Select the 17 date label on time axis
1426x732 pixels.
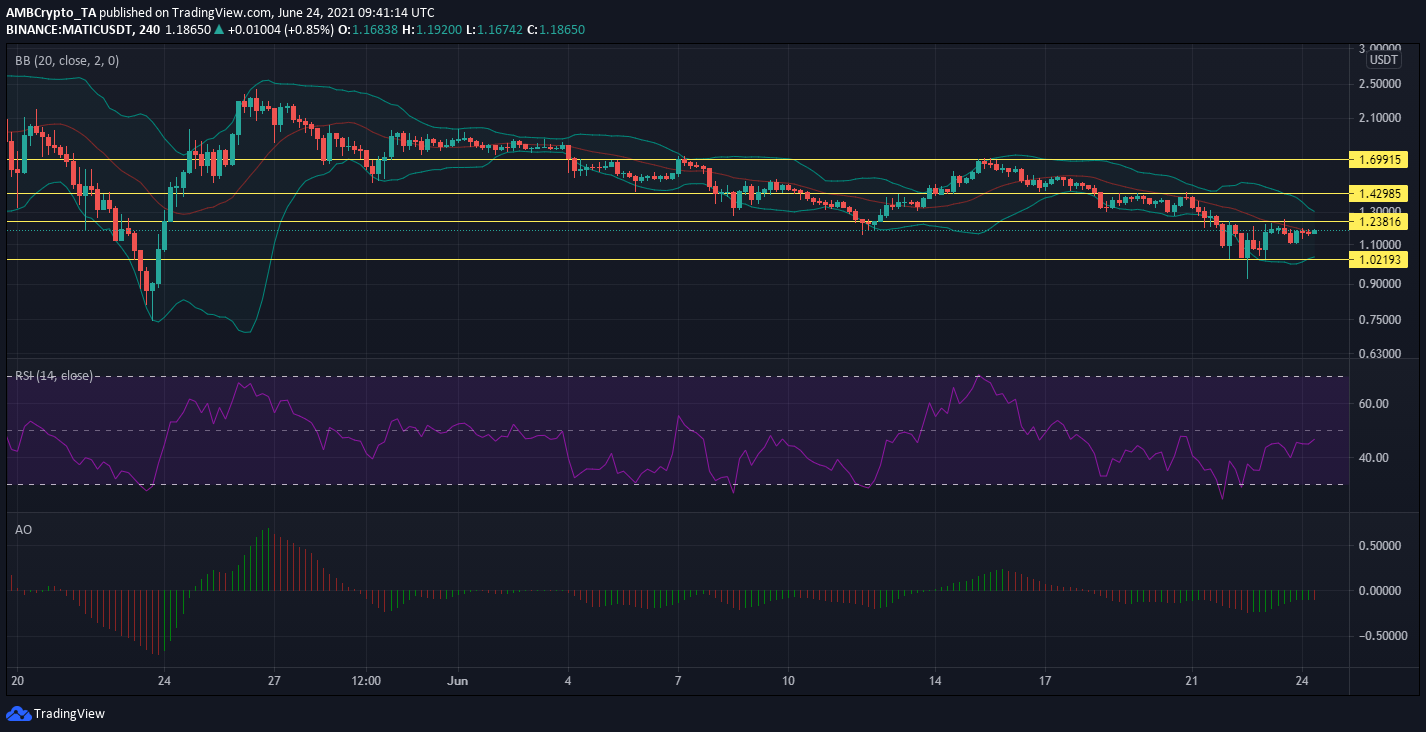[x=1044, y=682]
